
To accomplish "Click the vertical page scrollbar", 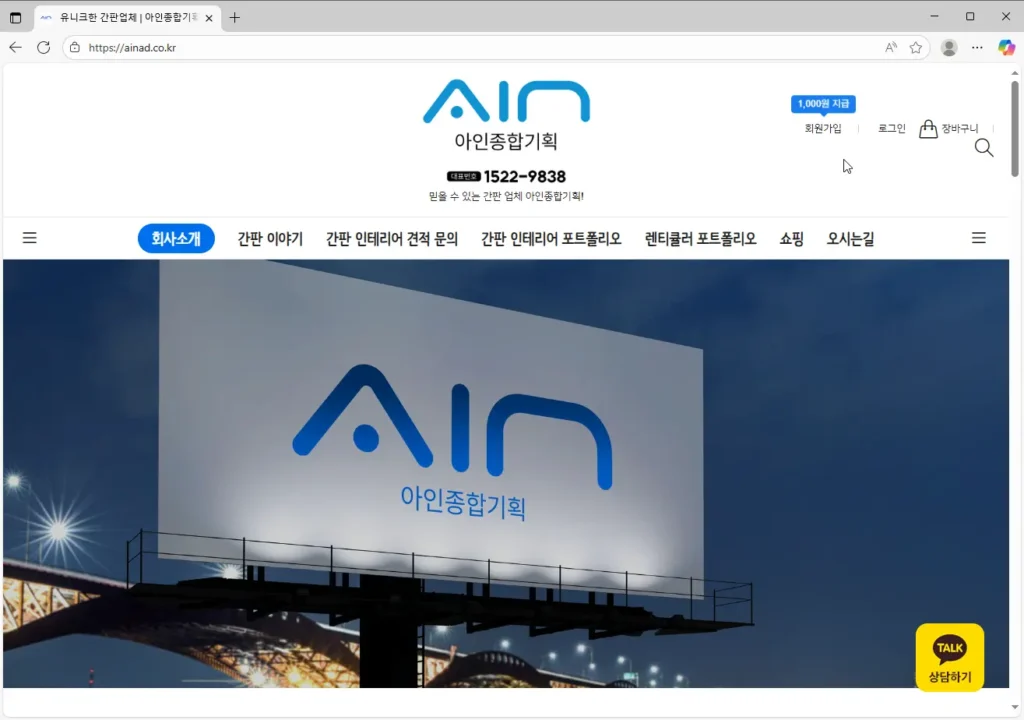I will pos(1014,129).
